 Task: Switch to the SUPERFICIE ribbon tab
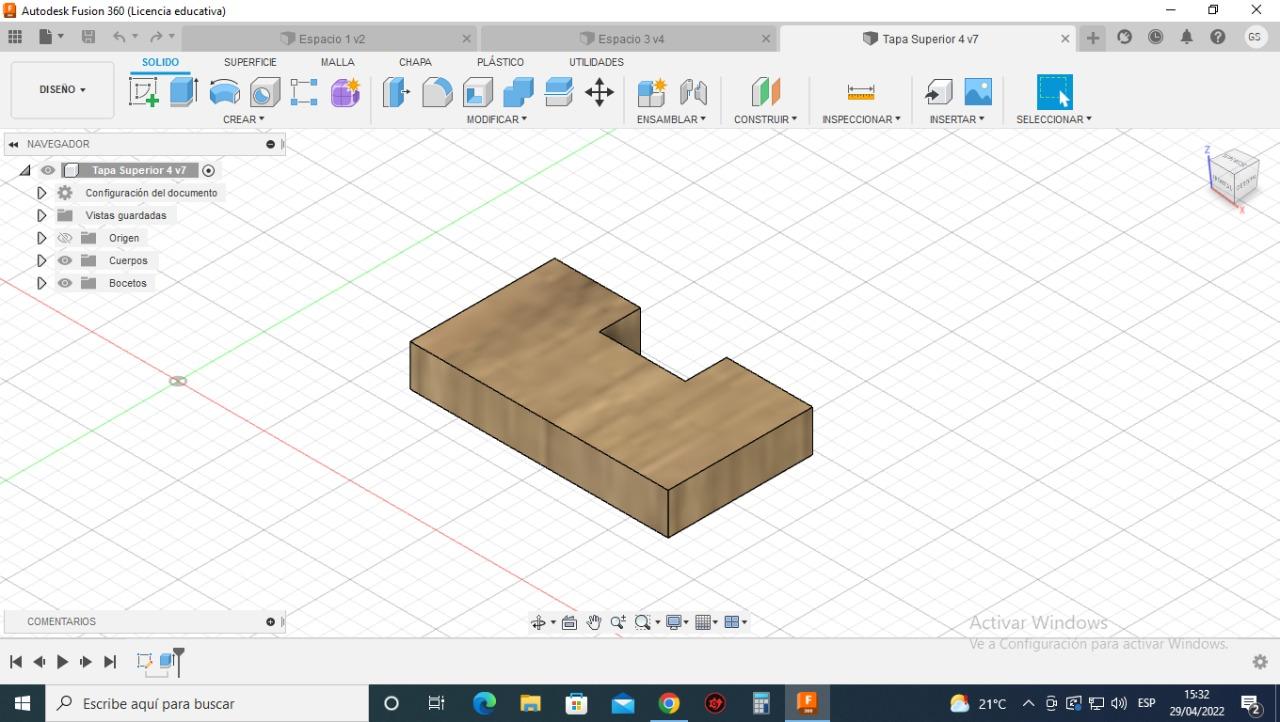click(250, 62)
